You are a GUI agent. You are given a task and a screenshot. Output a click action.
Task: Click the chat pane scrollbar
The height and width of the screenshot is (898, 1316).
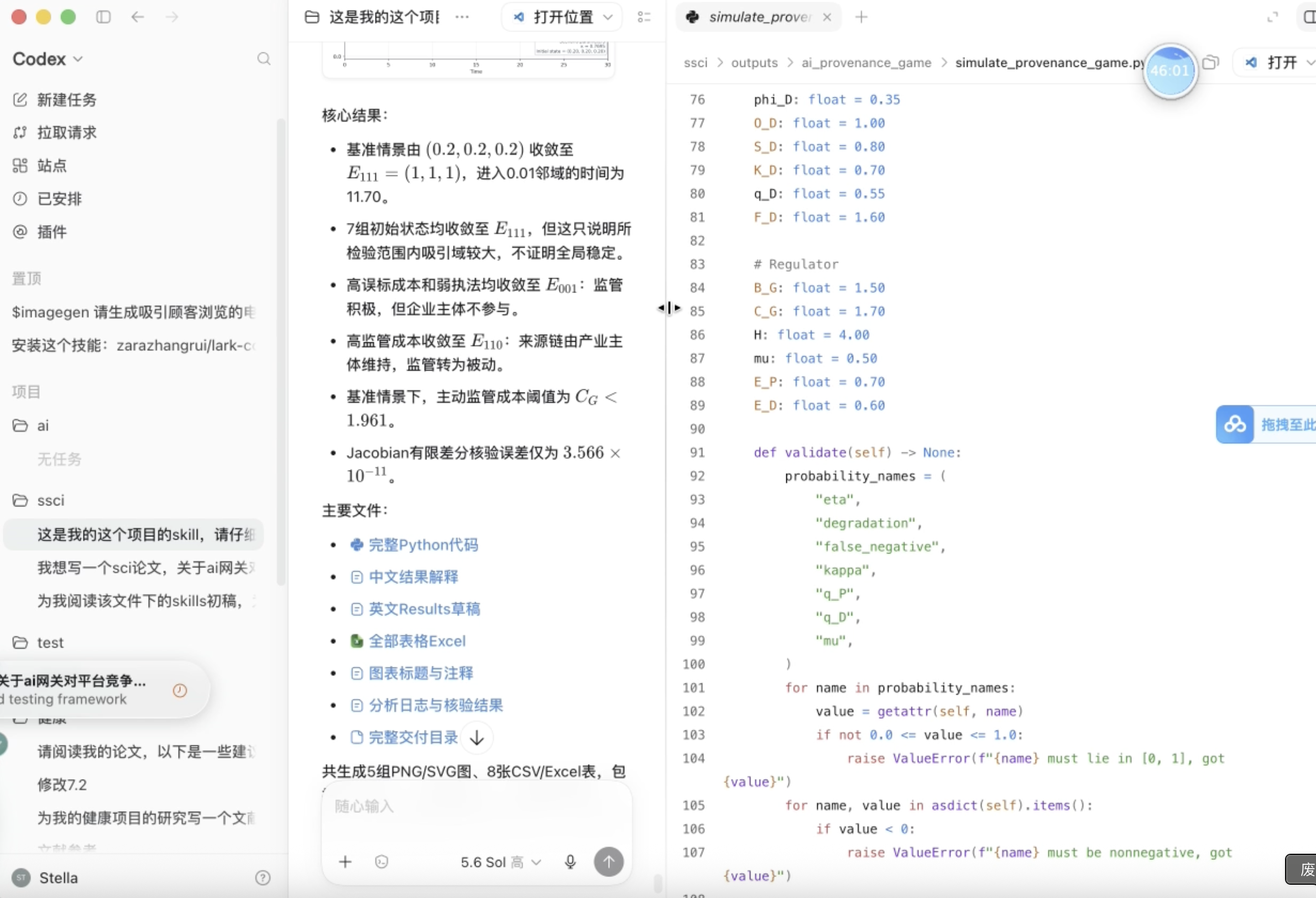tap(657, 883)
